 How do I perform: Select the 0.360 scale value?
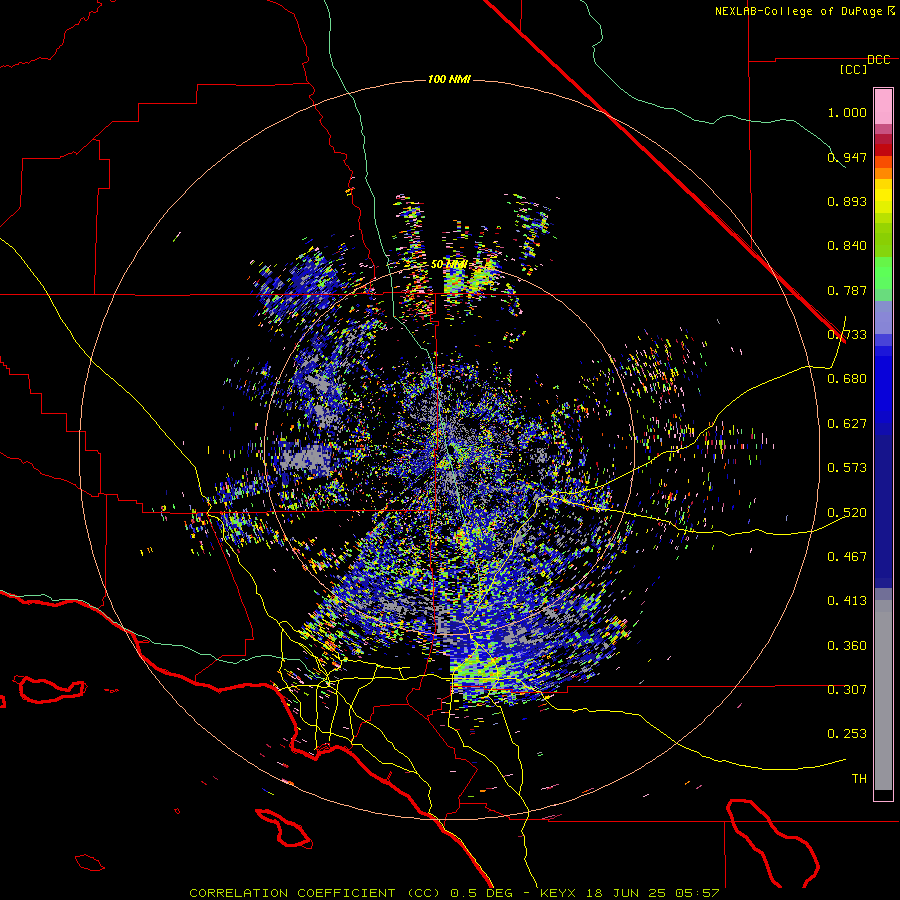pyautogui.click(x=847, y=646)
